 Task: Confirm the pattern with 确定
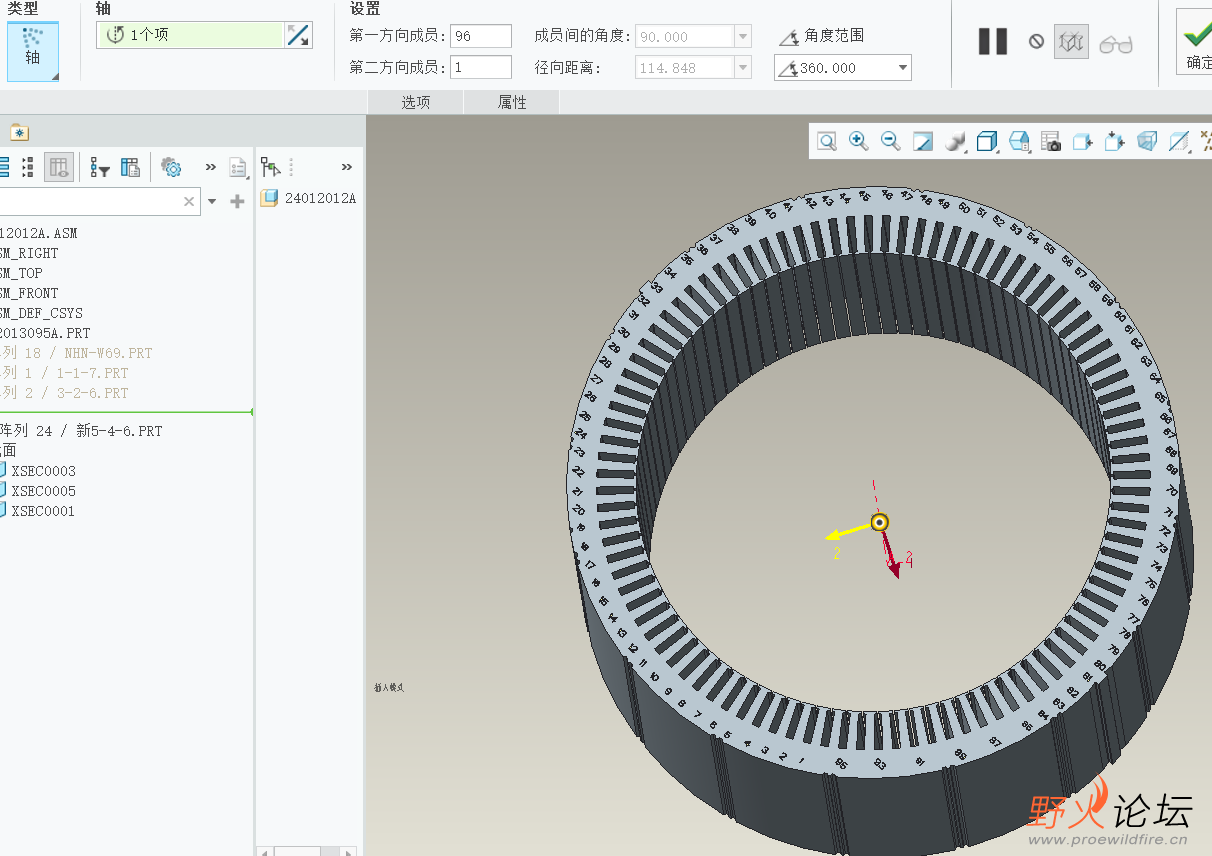click(x=1196, y=42)
